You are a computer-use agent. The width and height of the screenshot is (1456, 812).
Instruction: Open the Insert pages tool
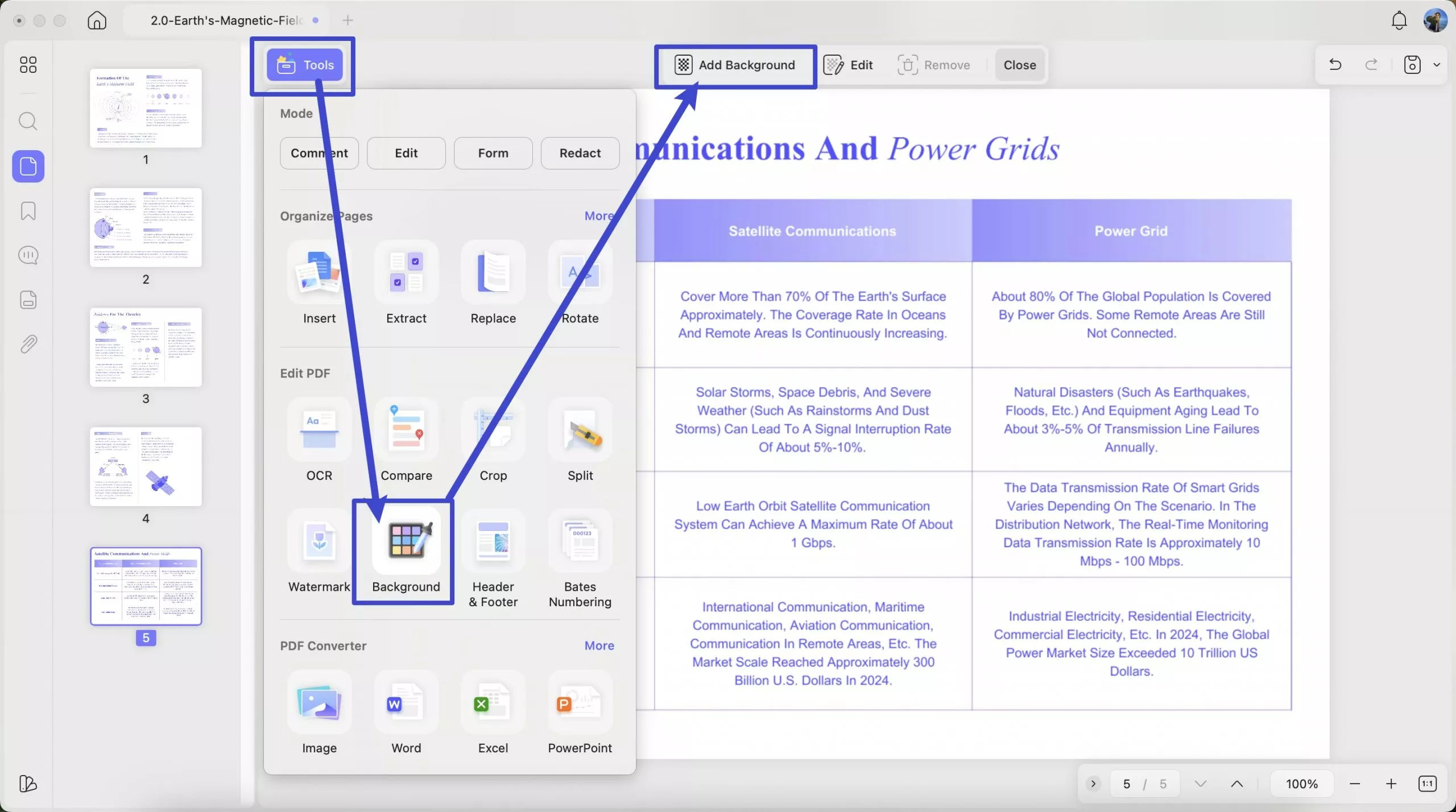pyautogui.click(x=319, y=283)
